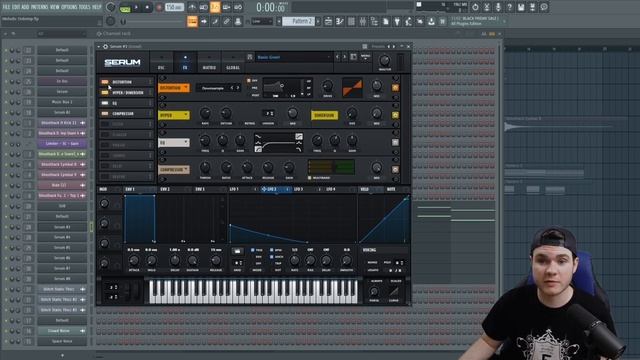Open the Line snap dropdown
Screen dimensions: 640x360
[262, 22]
